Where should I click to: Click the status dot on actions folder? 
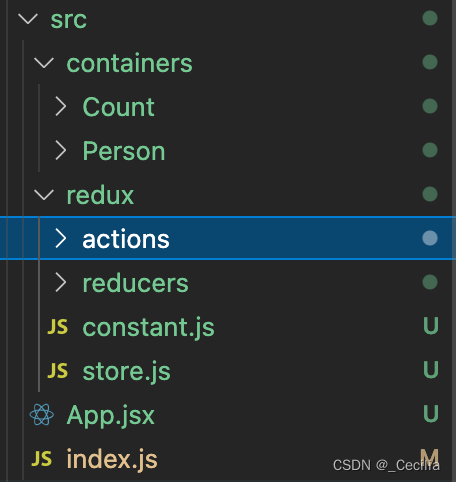tap(430, 238)
